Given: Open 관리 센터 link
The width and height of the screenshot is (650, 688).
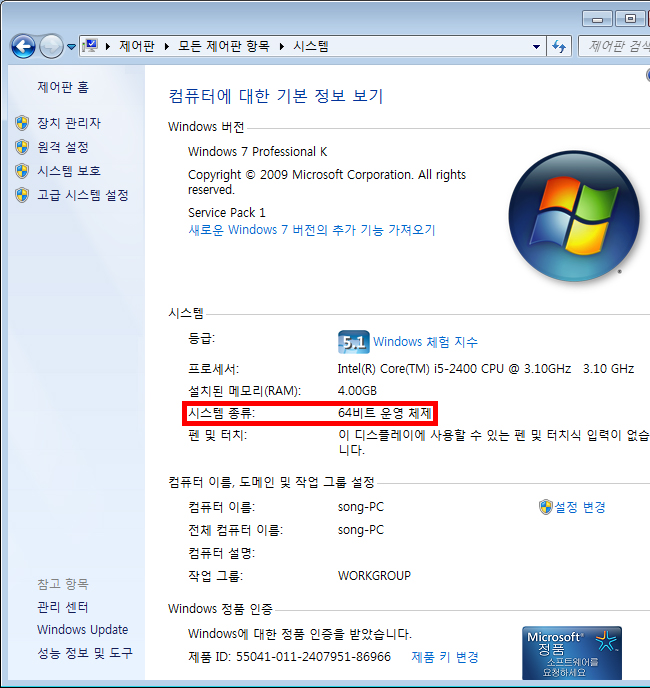Looking at the screenshot, I should [63, 607].
